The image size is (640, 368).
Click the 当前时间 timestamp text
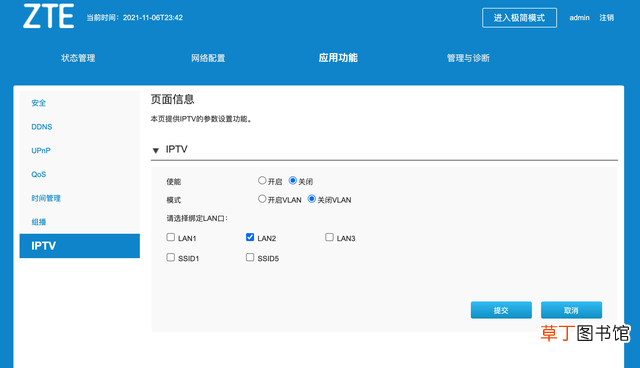pyautogui.click(x=135, y=18)
